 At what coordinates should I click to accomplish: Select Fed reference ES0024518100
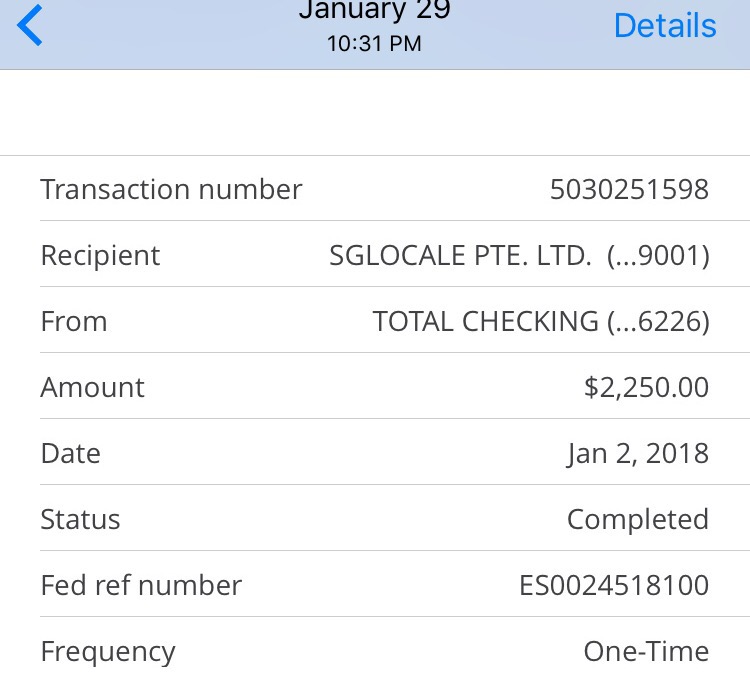click(x=614, y=585)
